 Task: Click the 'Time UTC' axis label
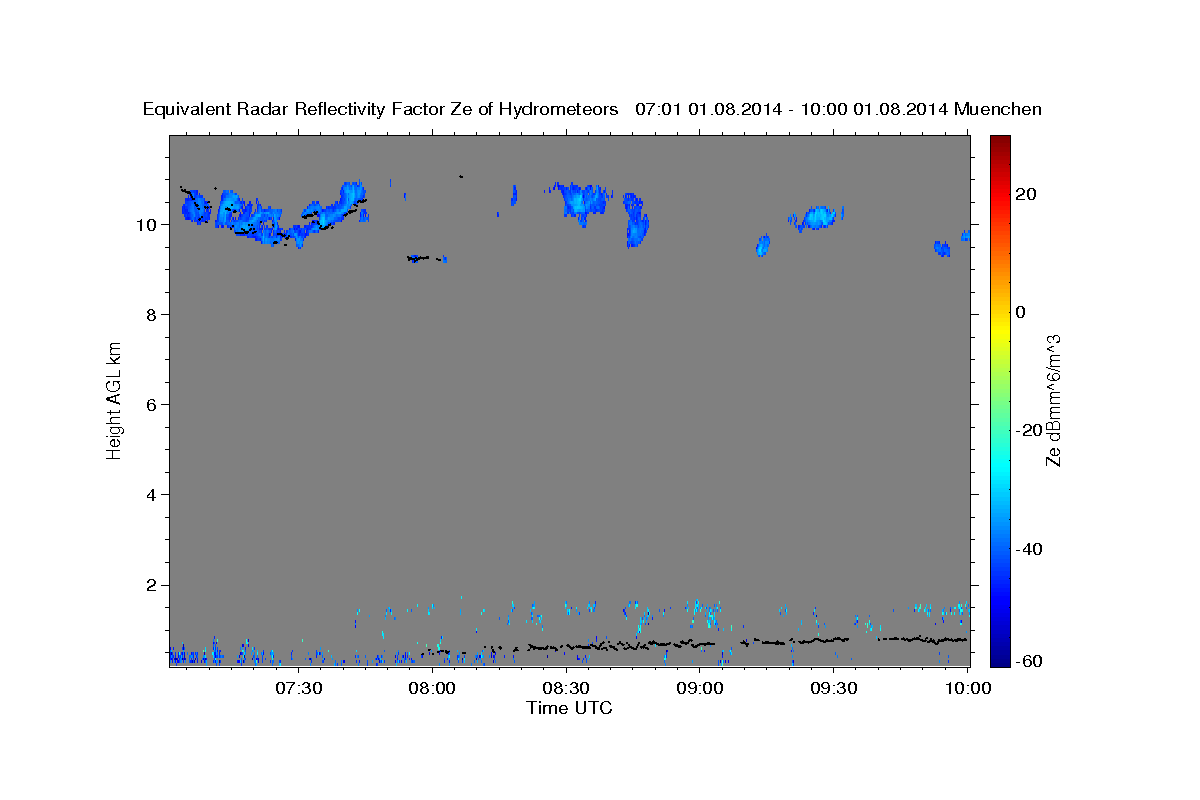click(569, 708)
